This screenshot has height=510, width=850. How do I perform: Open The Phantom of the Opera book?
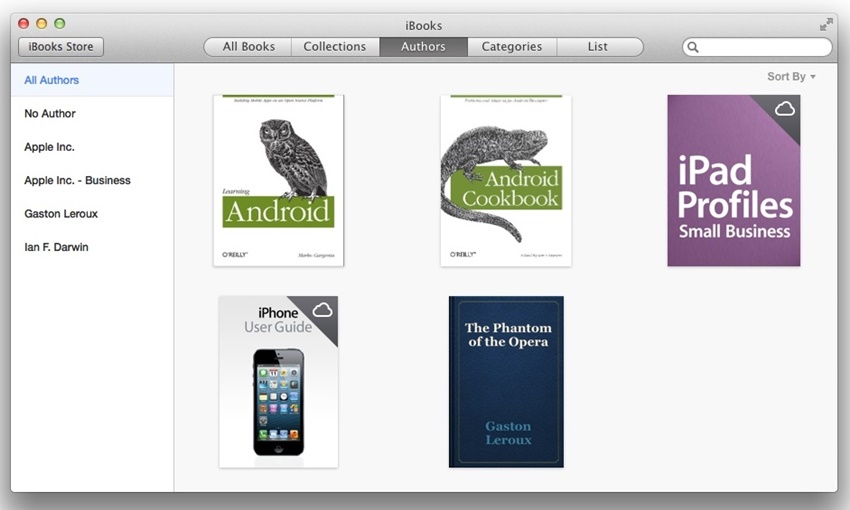[506, 382]
